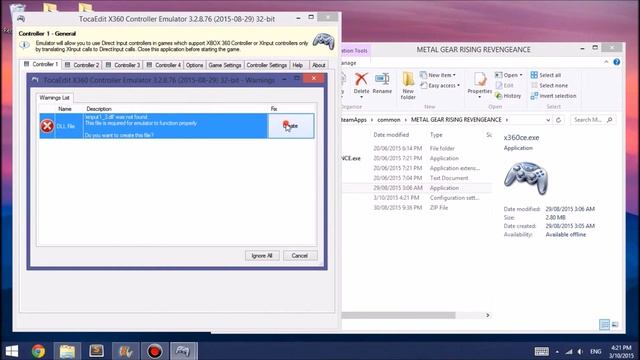This screenshot has width=640, height=360.
Task: Click the Name column header in Warnings List
Action: pos(65,109)
